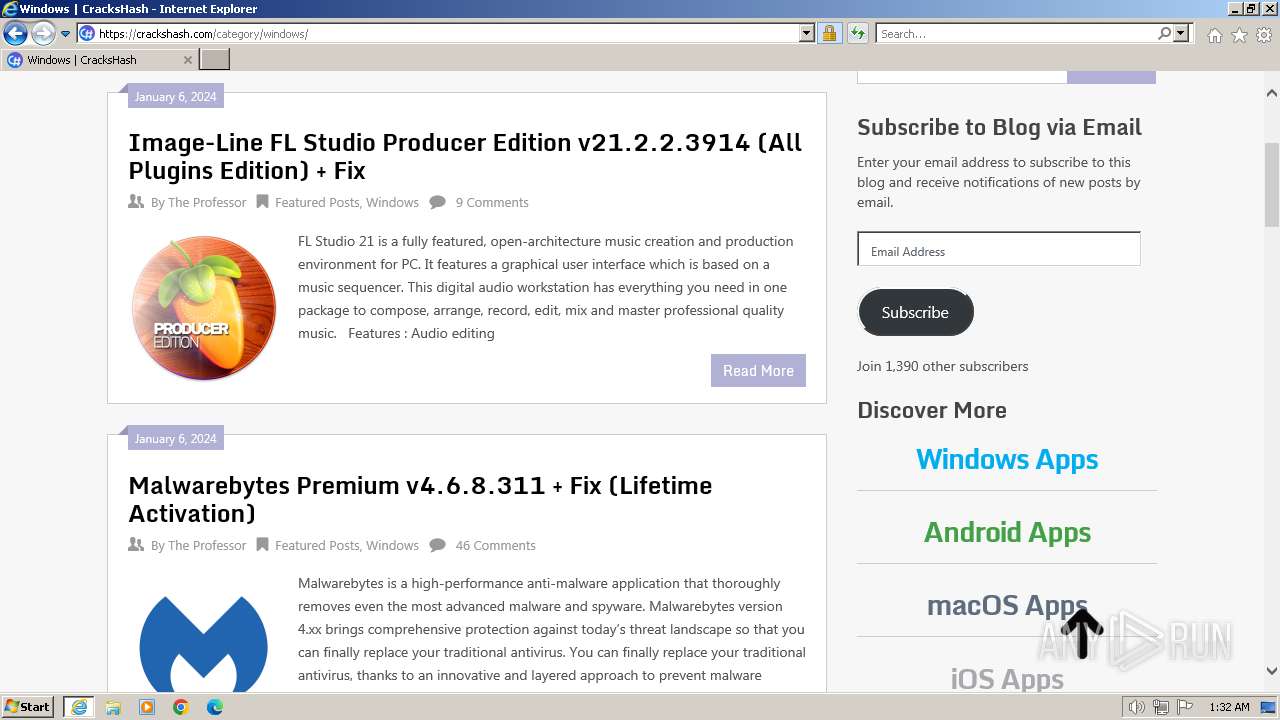Open the iOS Apps link
The width and height of the screenshot is (1280, 720).
[1007, 678]
